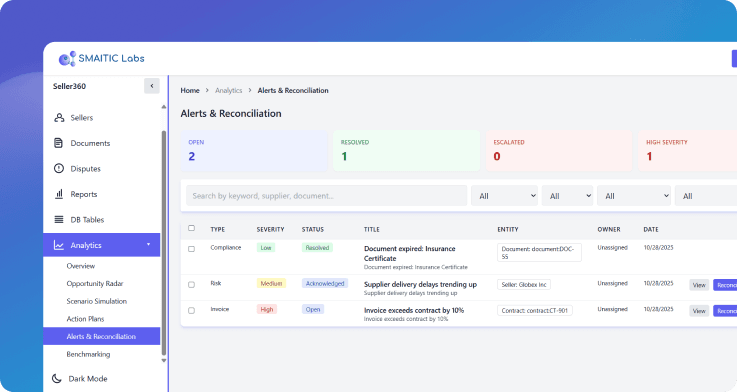
Task: Click the SMAITIC Labs logo icon
Action: click(x=67, y=58)
